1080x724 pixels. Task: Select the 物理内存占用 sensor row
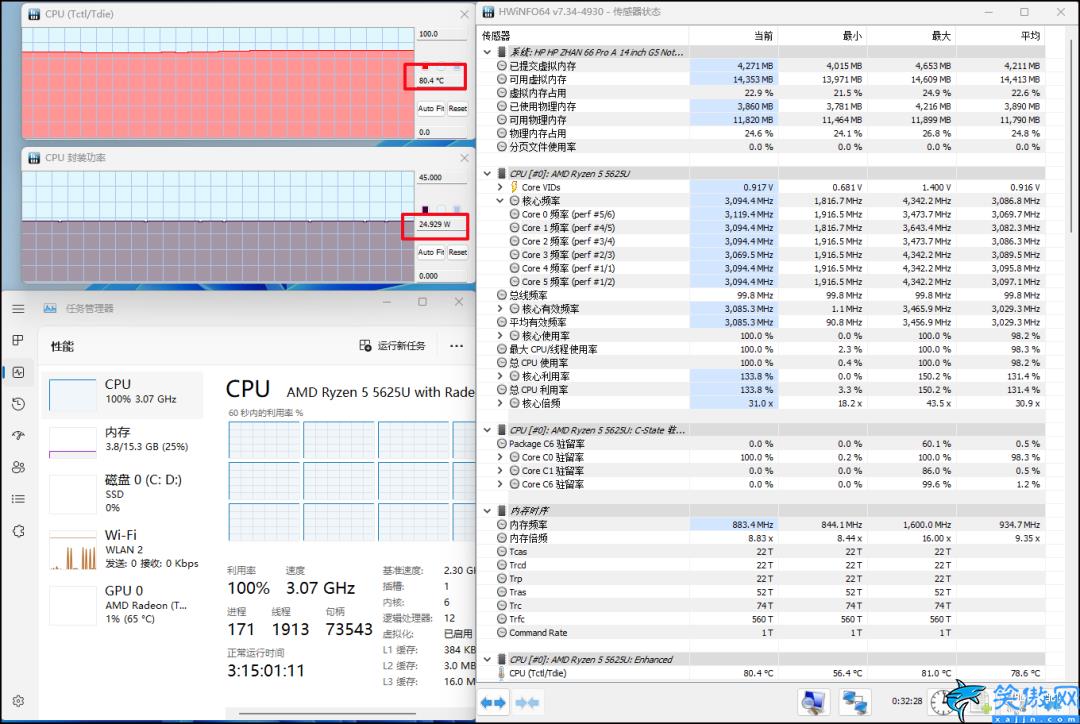coord(764,134)
